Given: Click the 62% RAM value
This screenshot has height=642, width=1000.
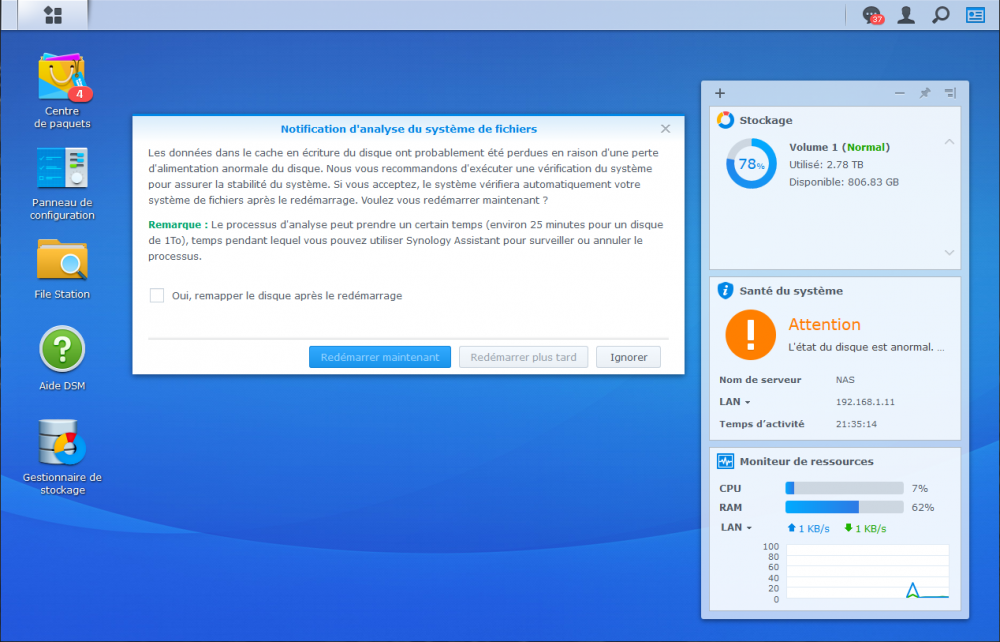Looking at the screenshot, I should click(x=923, y=507).
